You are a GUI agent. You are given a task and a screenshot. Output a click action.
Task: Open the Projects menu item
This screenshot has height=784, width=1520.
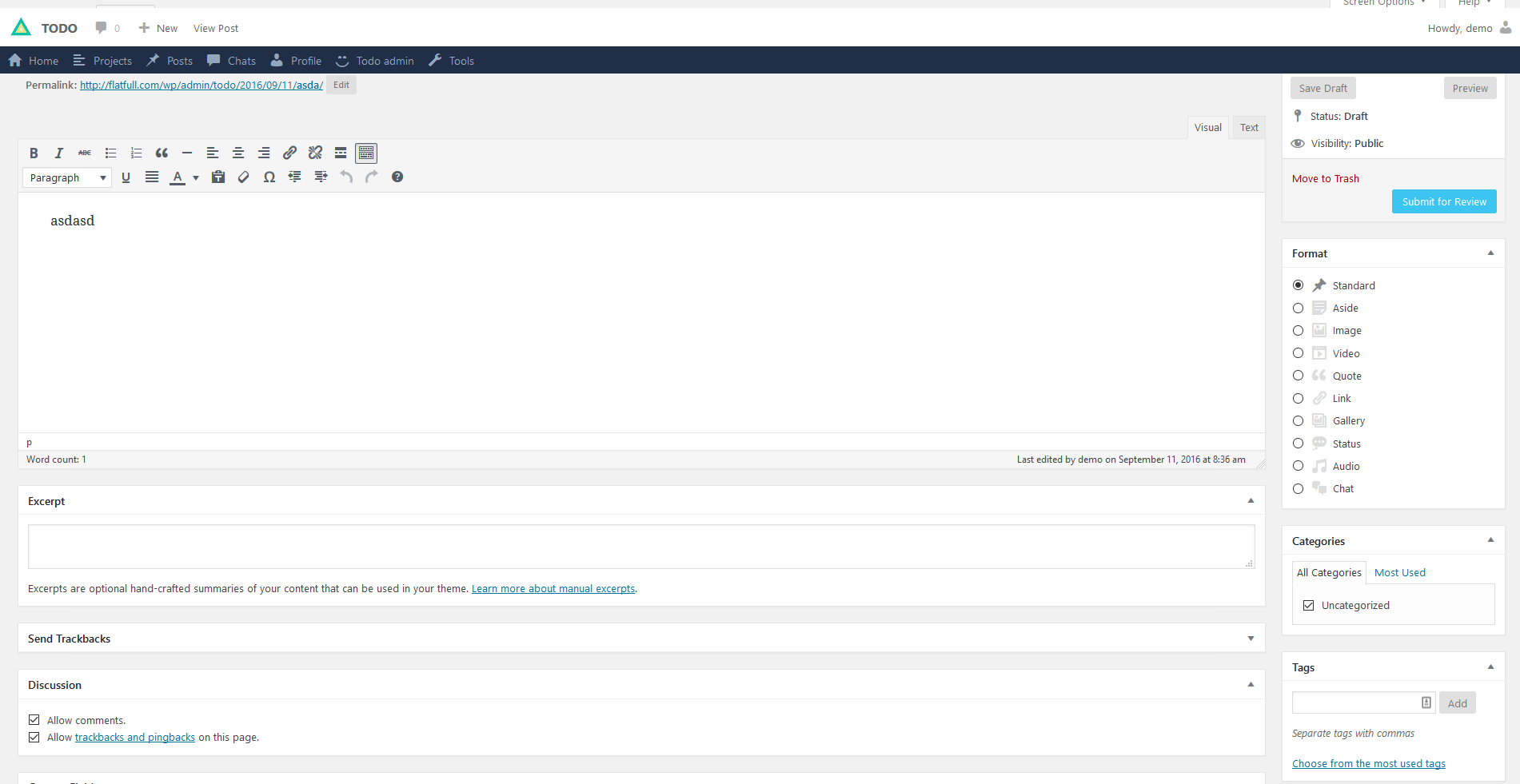click(x=102, y=61)
